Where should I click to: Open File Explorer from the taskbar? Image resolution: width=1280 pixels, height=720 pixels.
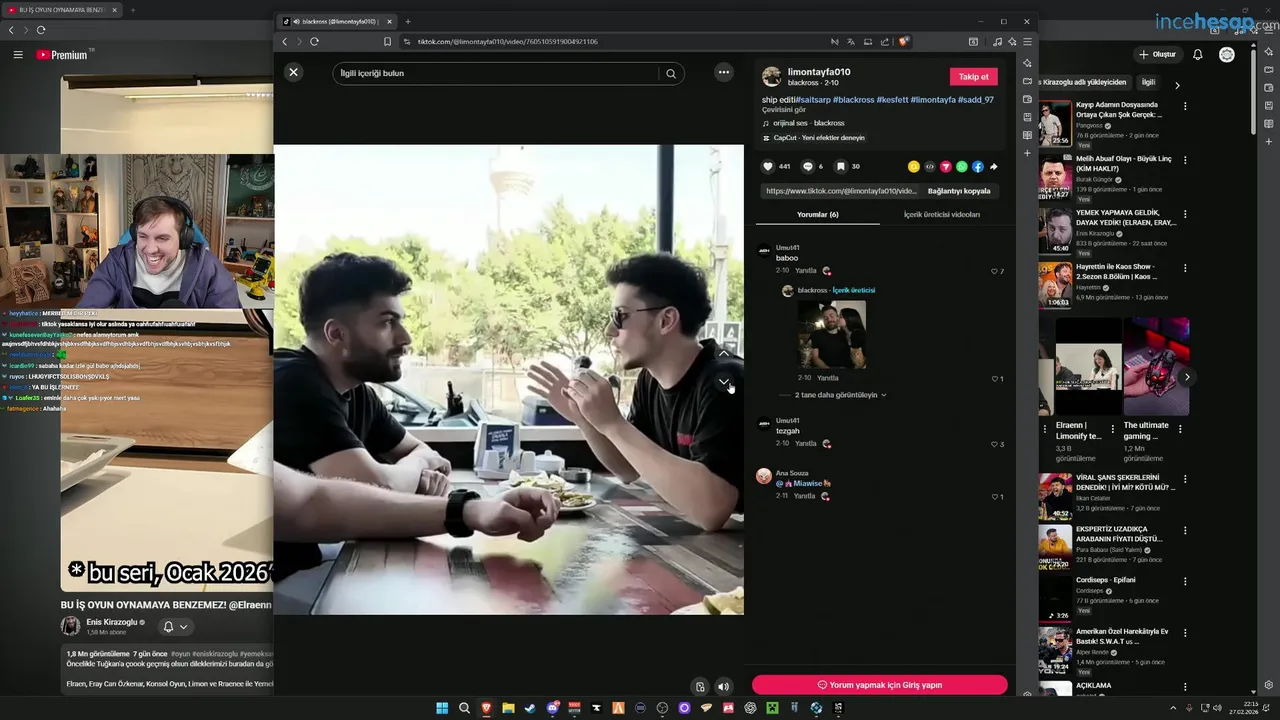[x=508, y=708]
